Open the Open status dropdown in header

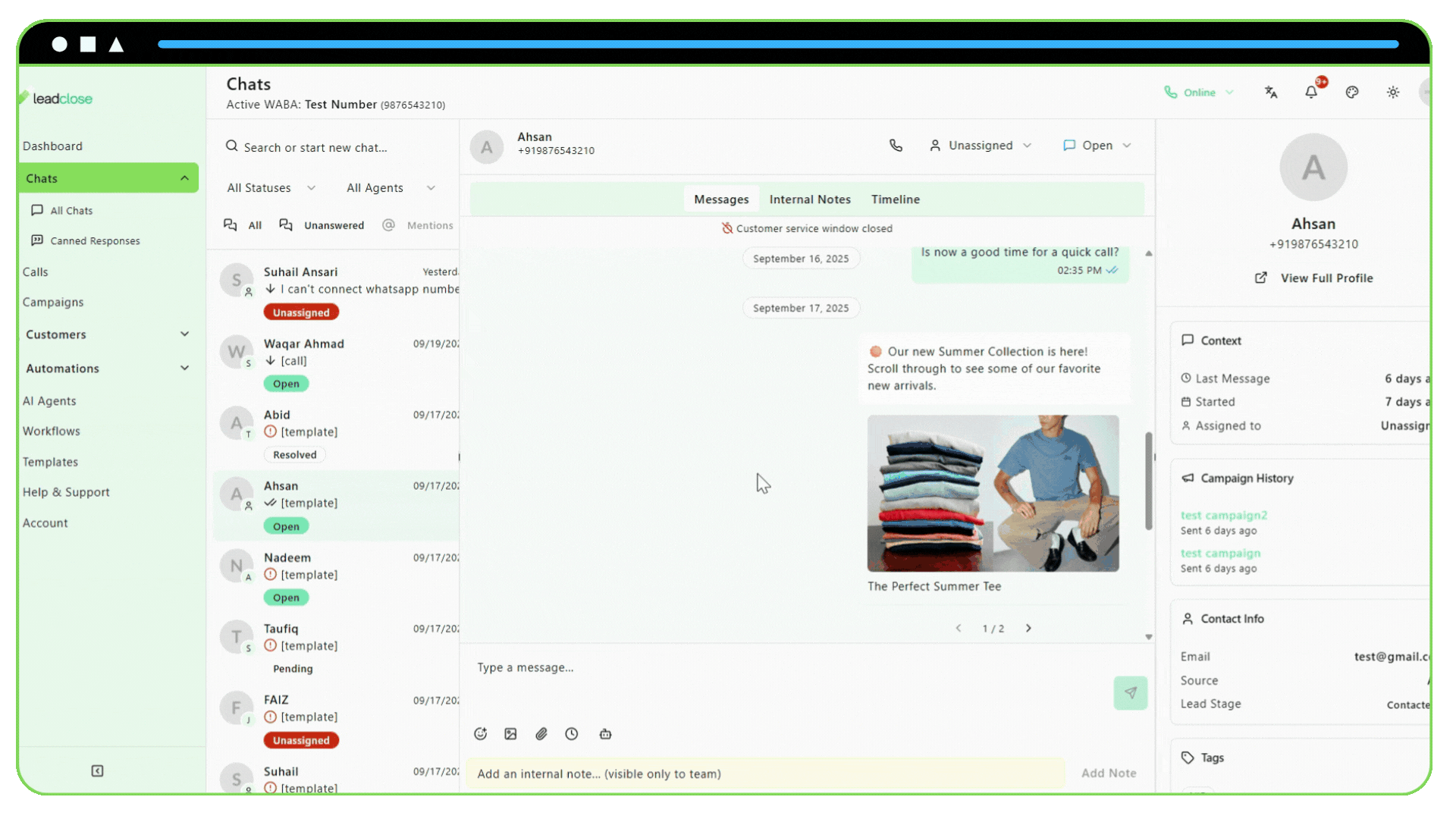(1097, 145)
